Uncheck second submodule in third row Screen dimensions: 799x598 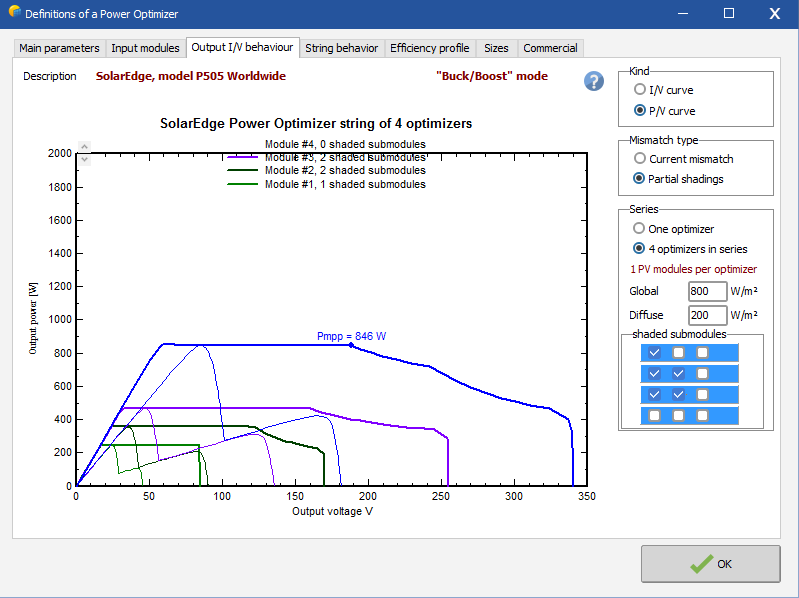click(x=678, y=394)
